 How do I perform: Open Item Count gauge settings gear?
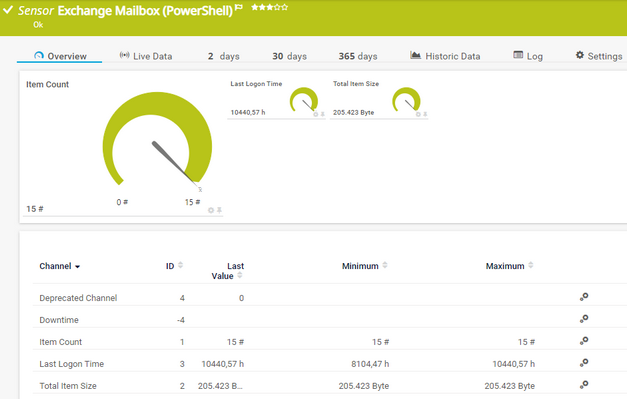coord(211,210)
